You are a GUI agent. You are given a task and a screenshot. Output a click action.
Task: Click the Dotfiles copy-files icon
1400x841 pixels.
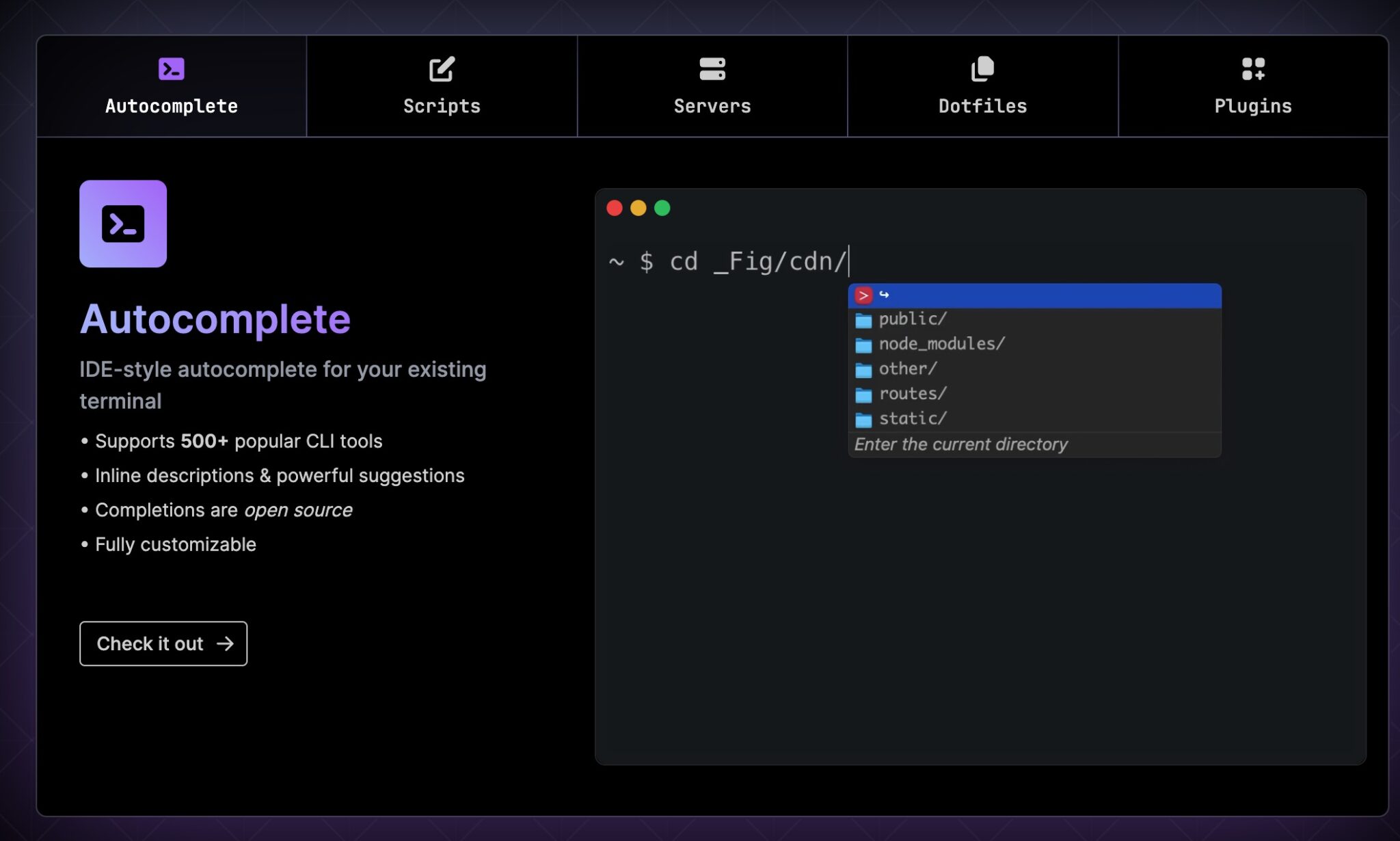tap(982, 69)
